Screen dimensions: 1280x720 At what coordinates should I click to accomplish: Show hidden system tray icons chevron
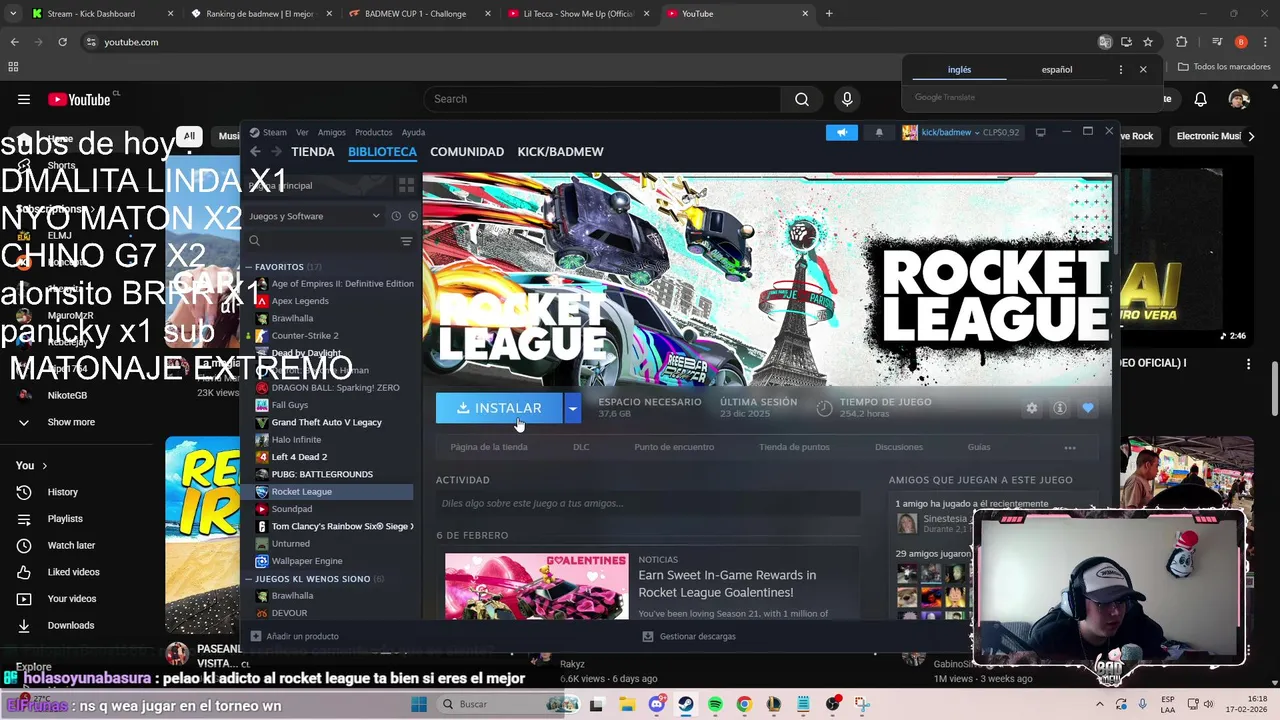pyautogui.click(x=1100, y=705)
